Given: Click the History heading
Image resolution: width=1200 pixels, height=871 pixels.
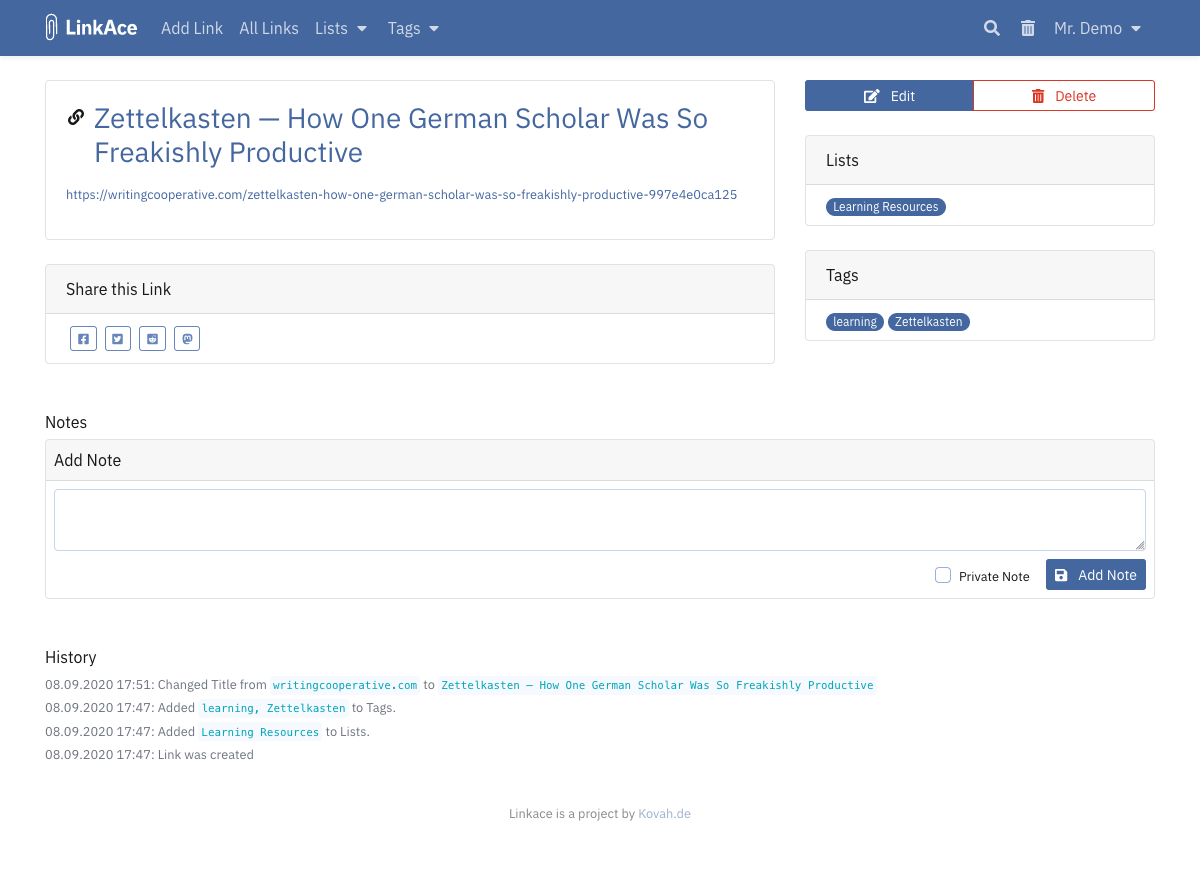Looking at the screenshot, I should (71, 657).
